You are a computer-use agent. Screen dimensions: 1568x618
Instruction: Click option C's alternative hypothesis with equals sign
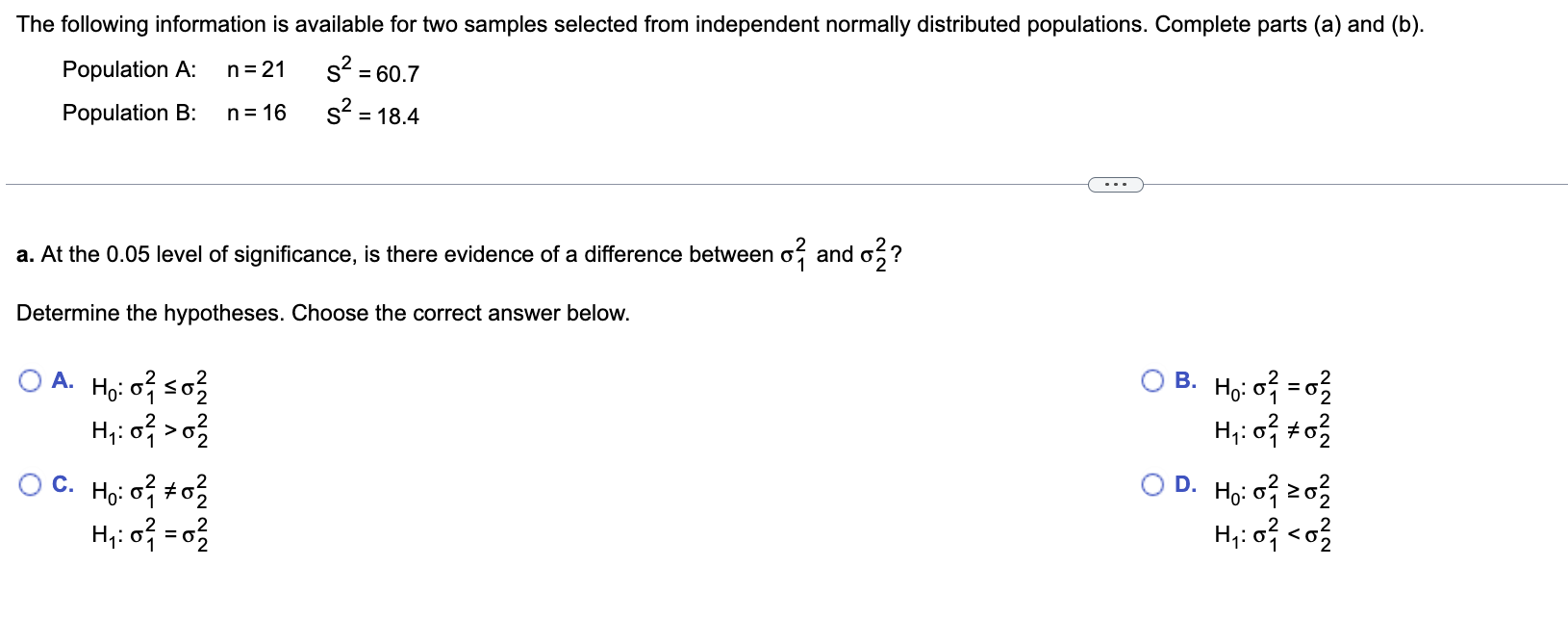click(150, 534)
